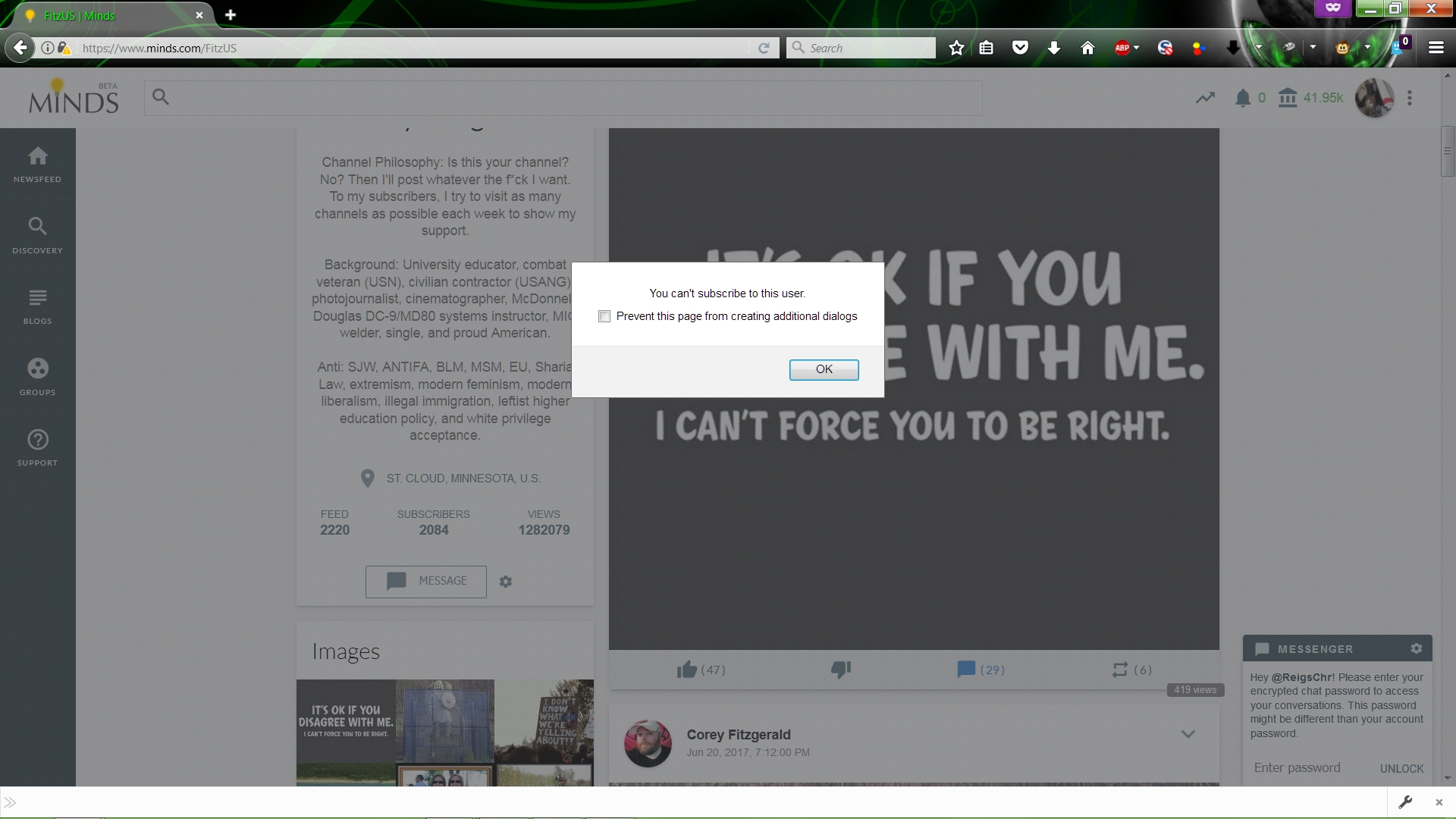1456x819 pixels.
Task: Open private browsing mask icon
Action: (x=1332, y=8)
